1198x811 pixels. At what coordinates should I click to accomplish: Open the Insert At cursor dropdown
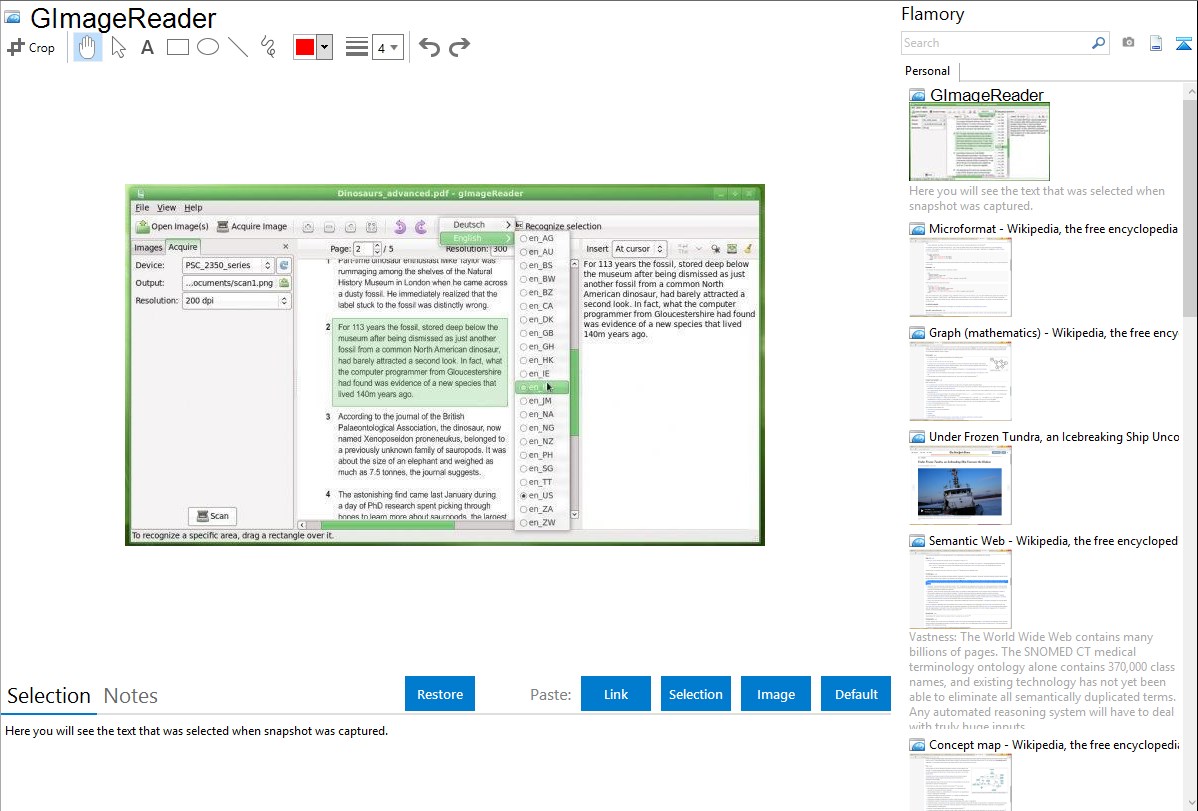[x=639, y=248]
